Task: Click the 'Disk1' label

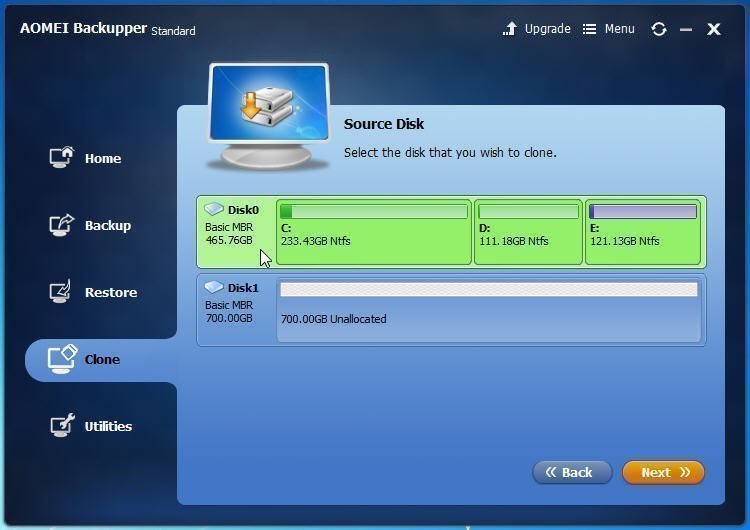Action: 243,288
